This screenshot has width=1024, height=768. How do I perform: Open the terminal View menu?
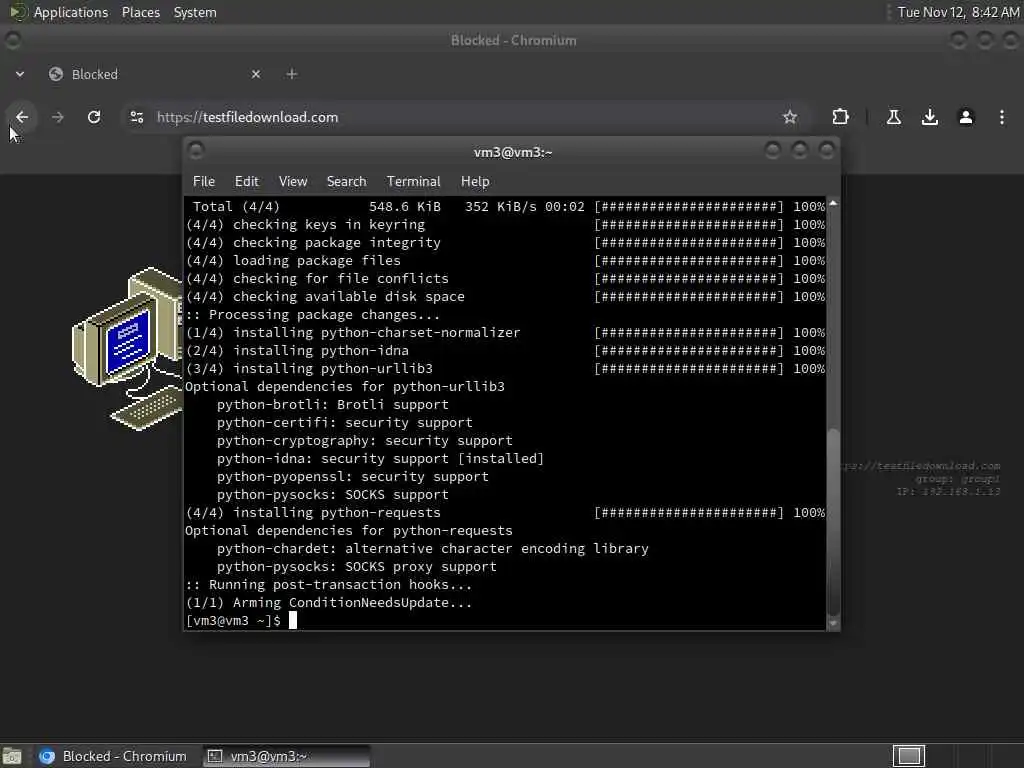coord(293,182)
